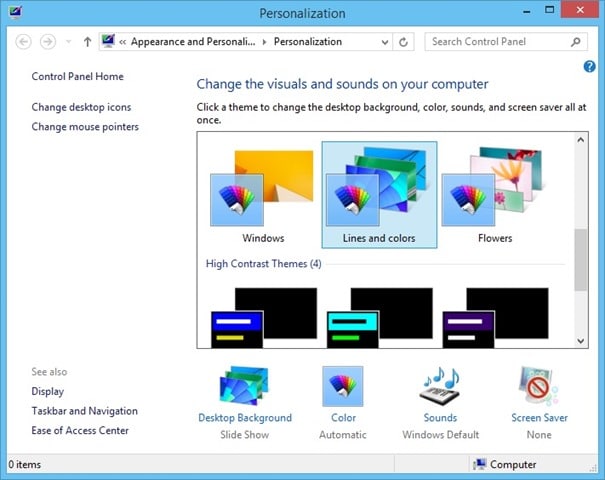Click the Control Panel icon in address bar
This screenshot has height=480, width=605.
coord(108,41)
